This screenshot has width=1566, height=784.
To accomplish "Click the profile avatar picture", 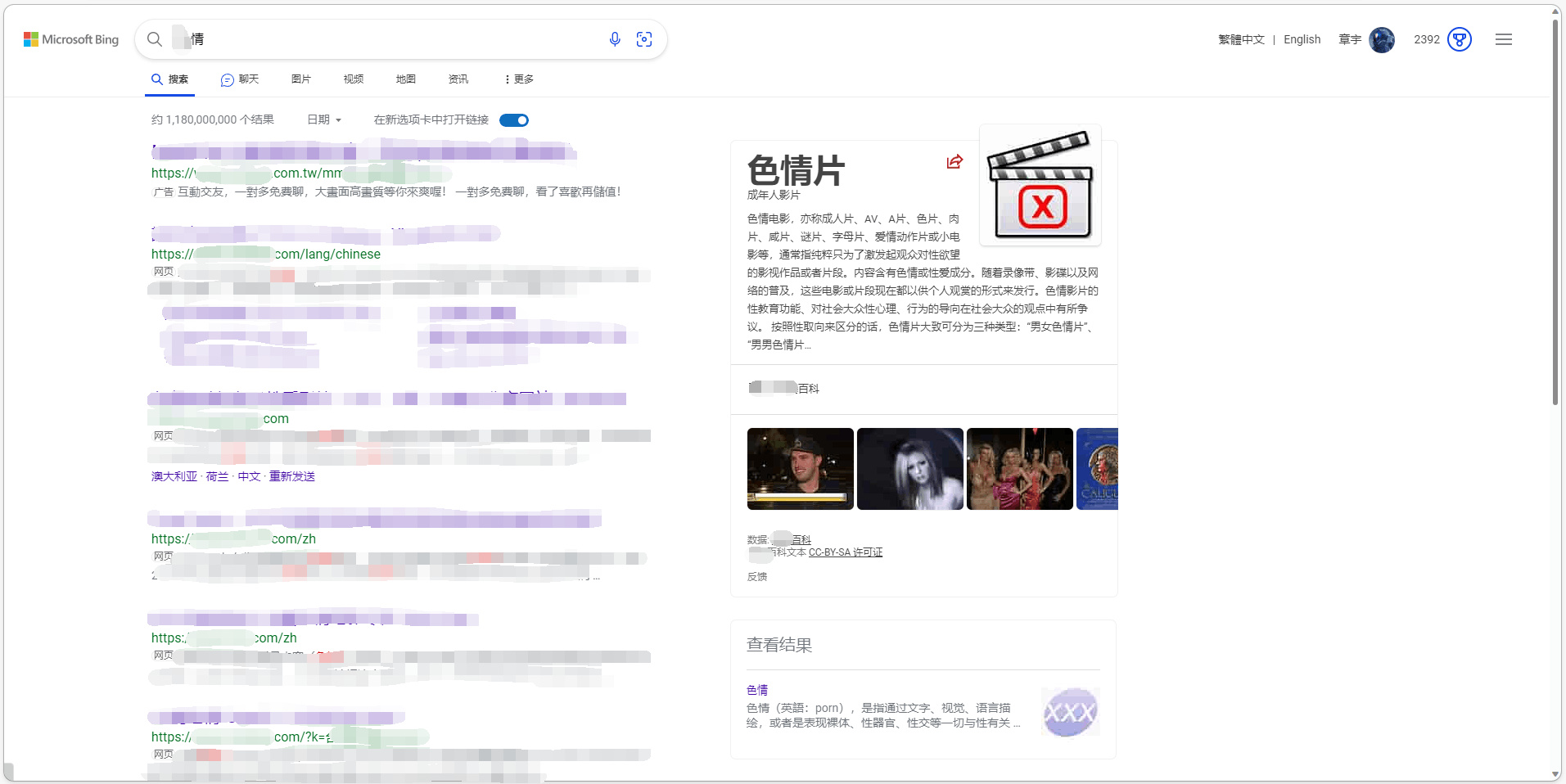I will tap(1382, 39).
